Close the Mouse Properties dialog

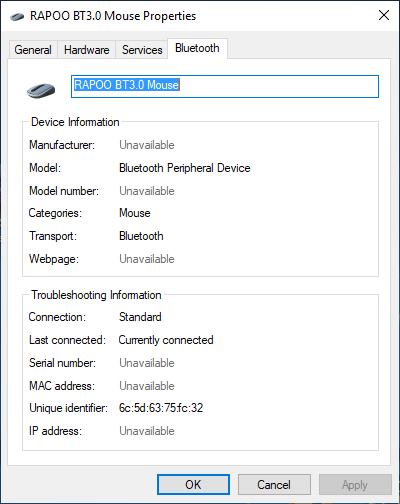pyautogui.click(x=384, y=15)
